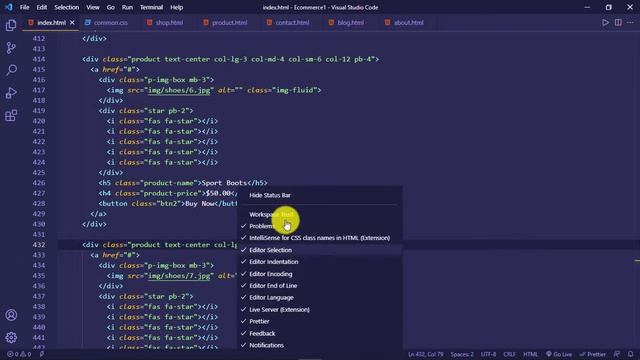Toggle Editor End of Line status item
Image resolution: width=640 pixels, height=360 pixels.
click(320, 286)
